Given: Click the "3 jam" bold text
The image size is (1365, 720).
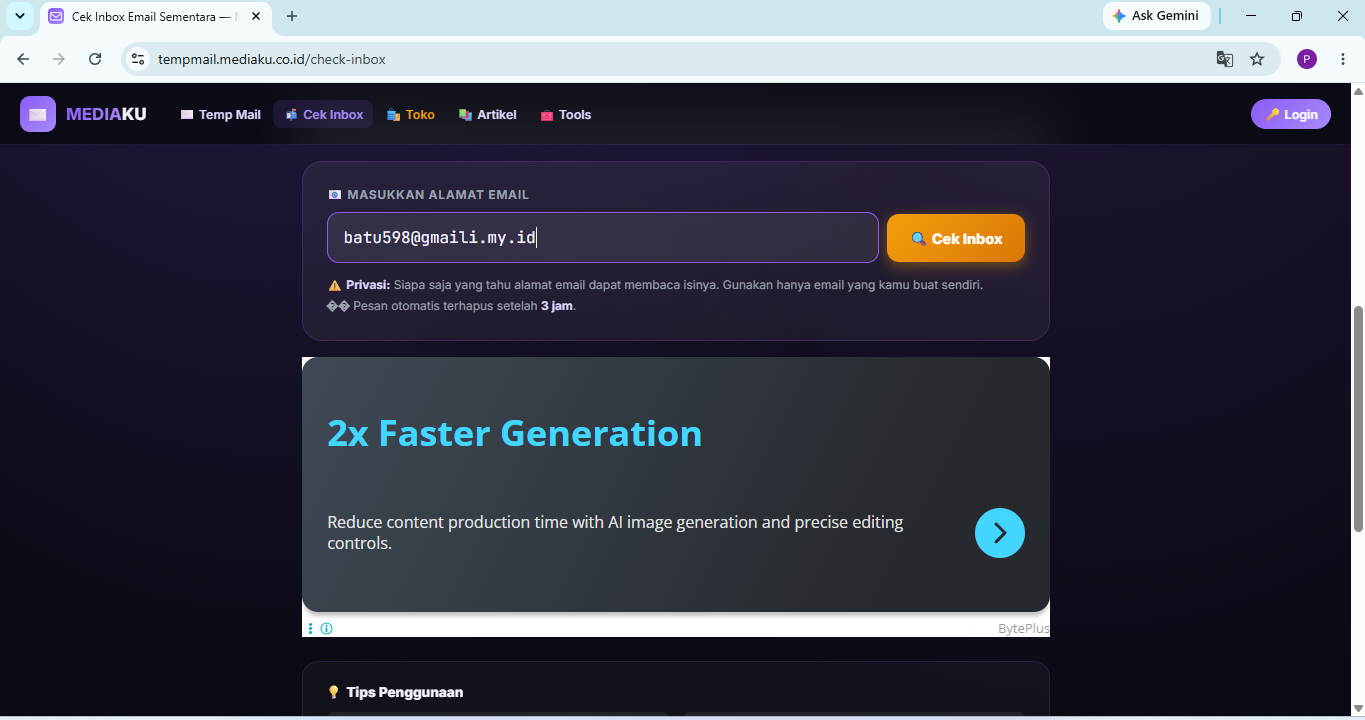Looking at the screenshot, I should (557, 306).
